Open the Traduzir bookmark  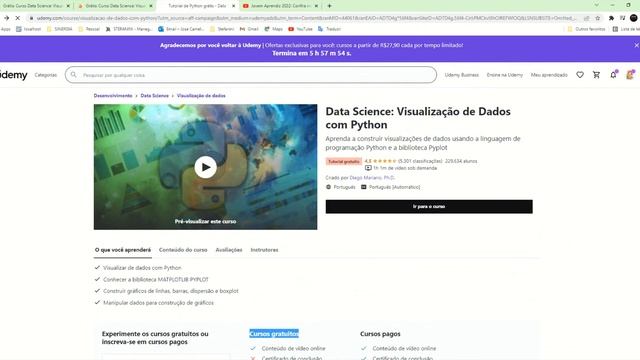point(329,29)
